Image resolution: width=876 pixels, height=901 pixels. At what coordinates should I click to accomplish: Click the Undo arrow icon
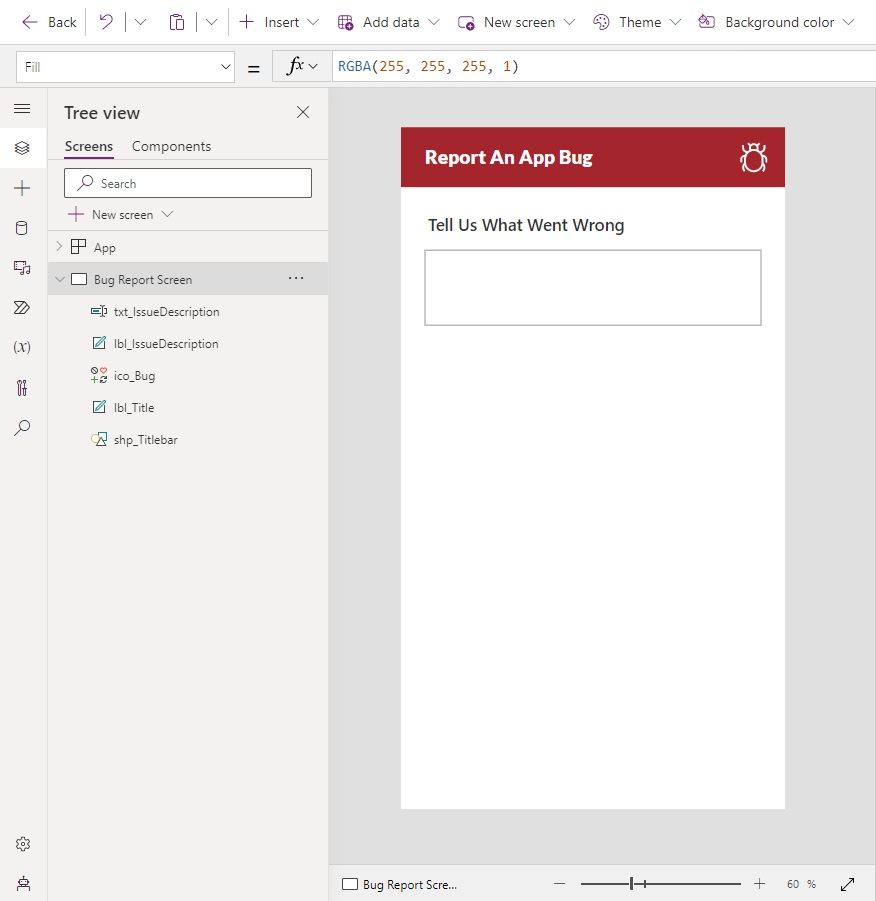tap(106, 22)
